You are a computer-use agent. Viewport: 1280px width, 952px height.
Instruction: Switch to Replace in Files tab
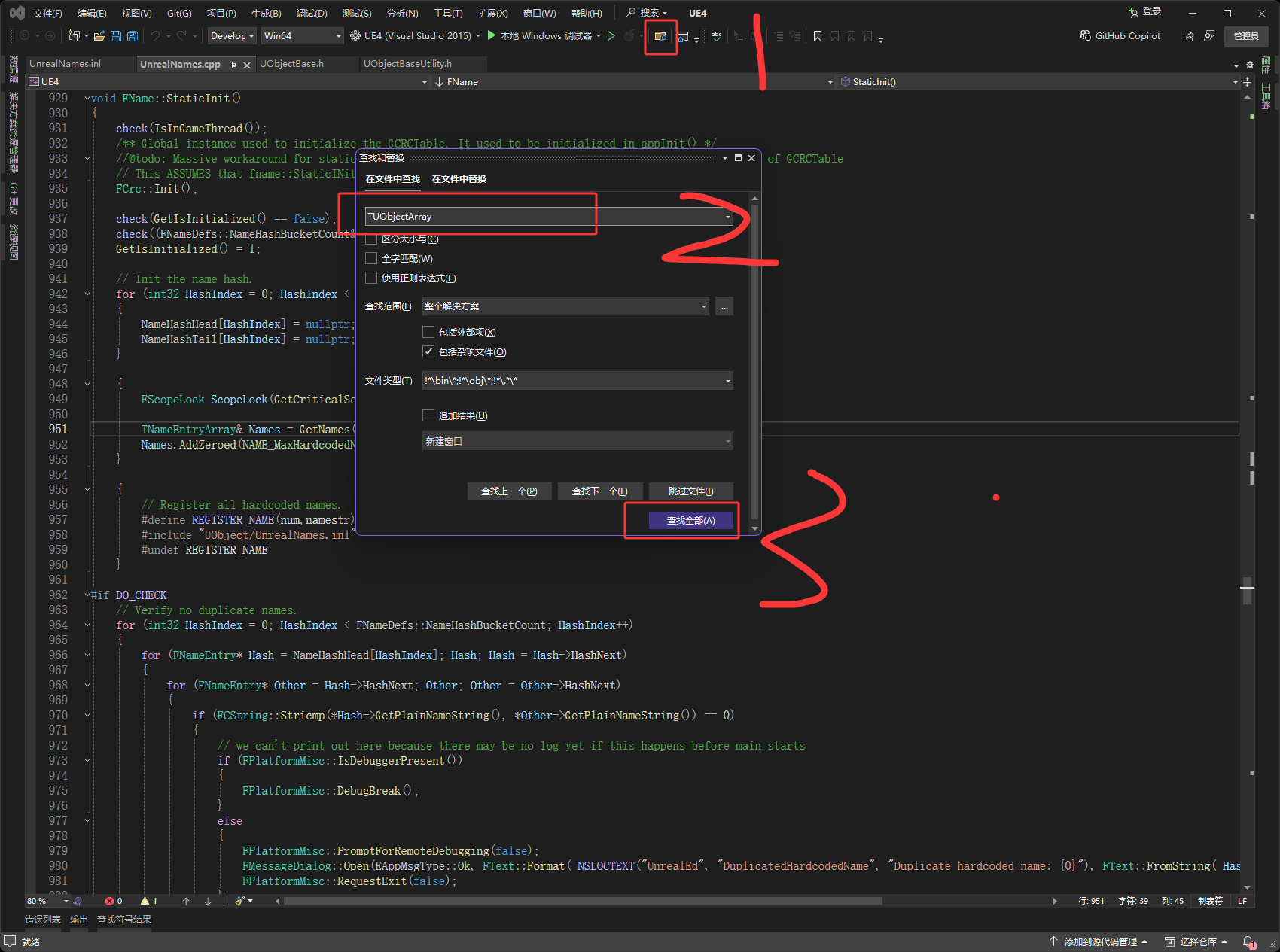click(459, 178)
